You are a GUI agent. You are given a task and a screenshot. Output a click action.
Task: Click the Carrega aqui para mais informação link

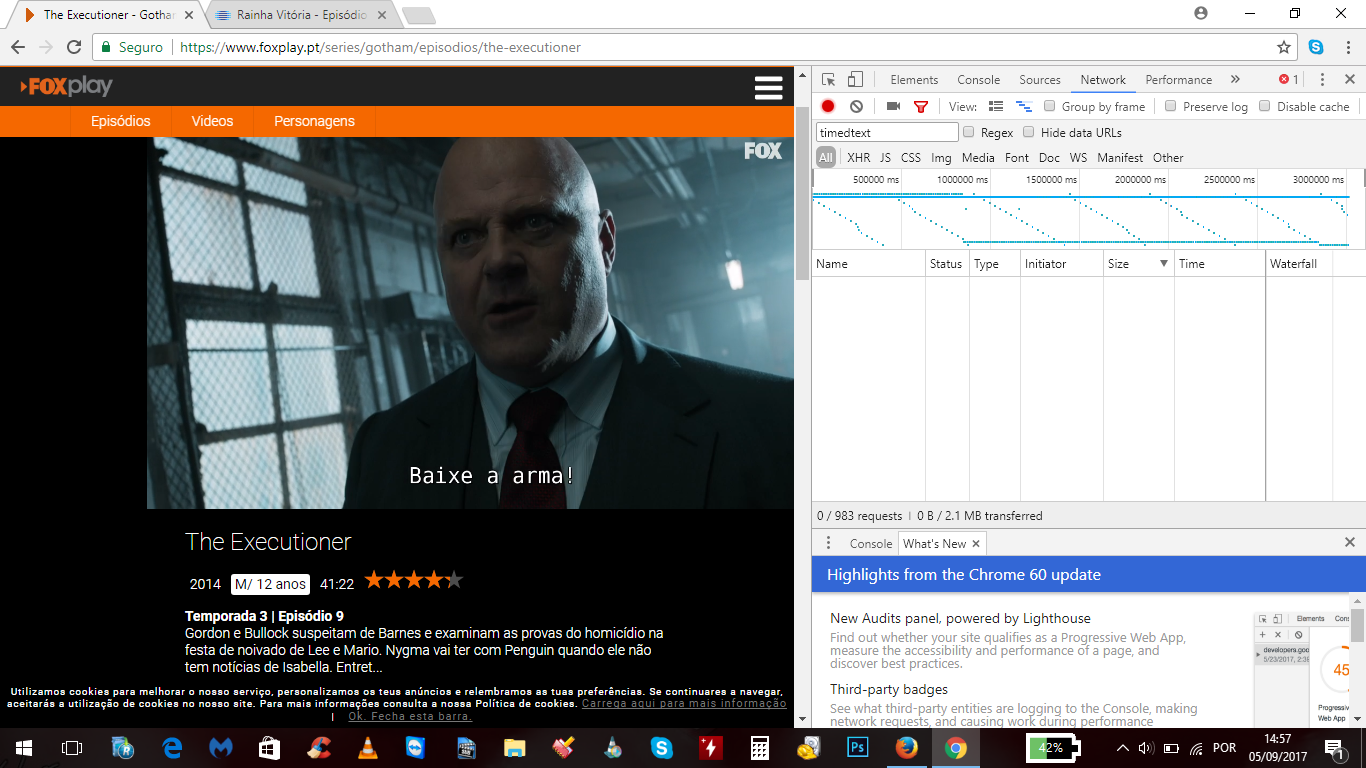[684, 703]
